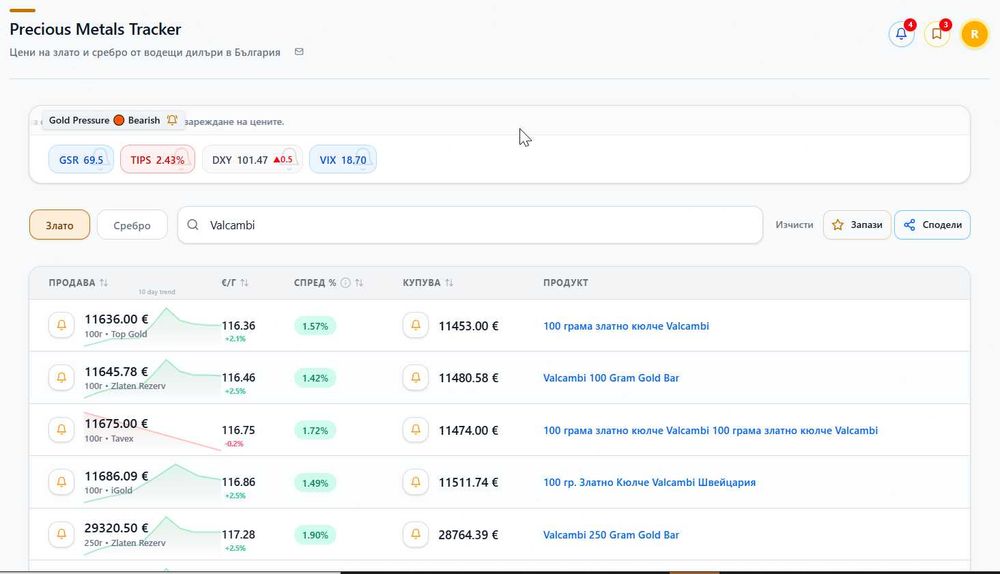Open Valcambi 100 Gram Gold Bar link
The width and height of the screenshot is (1000, 574).
[611, 378]
